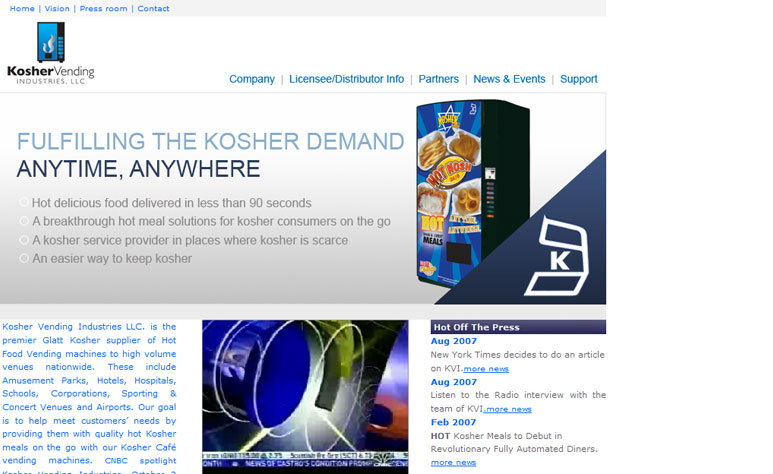
Task: Click bullet beside 'Hot delicious food delivered'
Action: coord(24,203)
